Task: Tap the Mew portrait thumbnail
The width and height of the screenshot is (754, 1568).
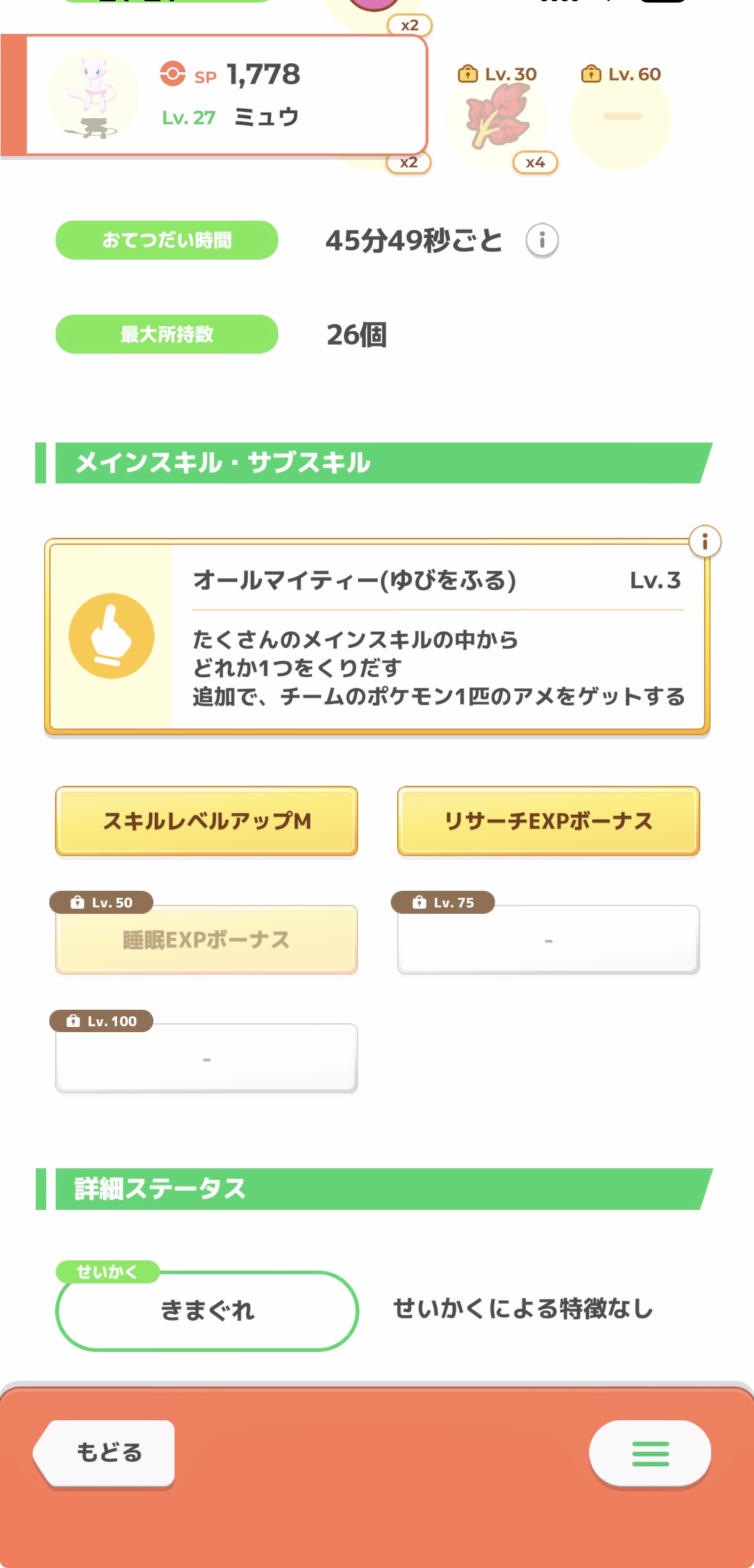Action: click(x=93, y=95)
